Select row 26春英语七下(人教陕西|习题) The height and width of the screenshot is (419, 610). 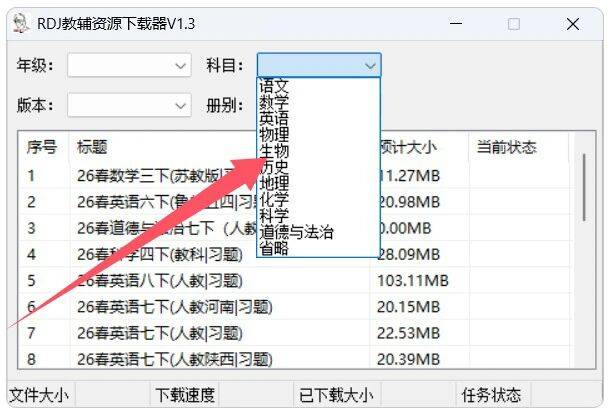pyautogui.click(x=174, y=358)
